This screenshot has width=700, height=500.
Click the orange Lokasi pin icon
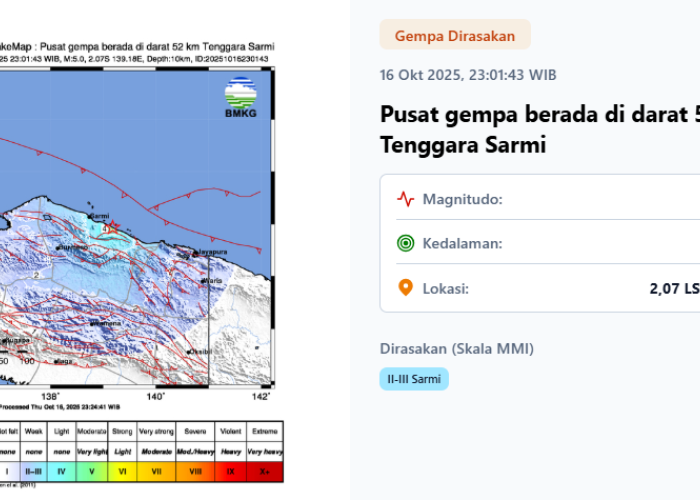(405, 288)
